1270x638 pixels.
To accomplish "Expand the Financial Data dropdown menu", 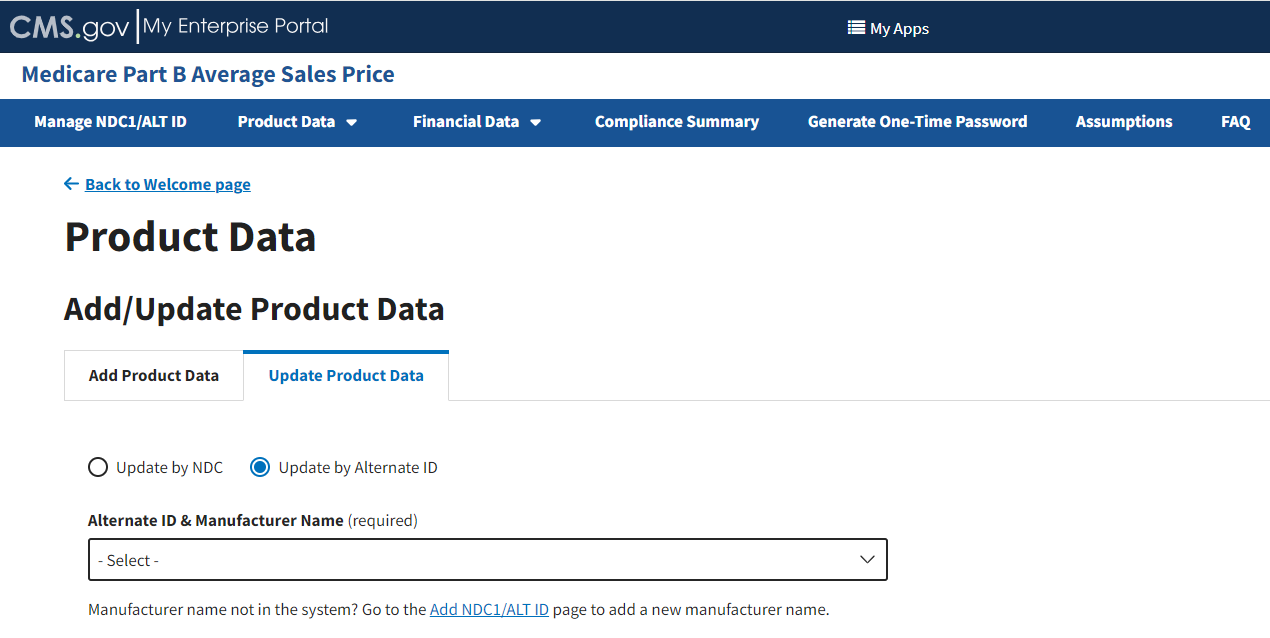I will tap(477, 122).
